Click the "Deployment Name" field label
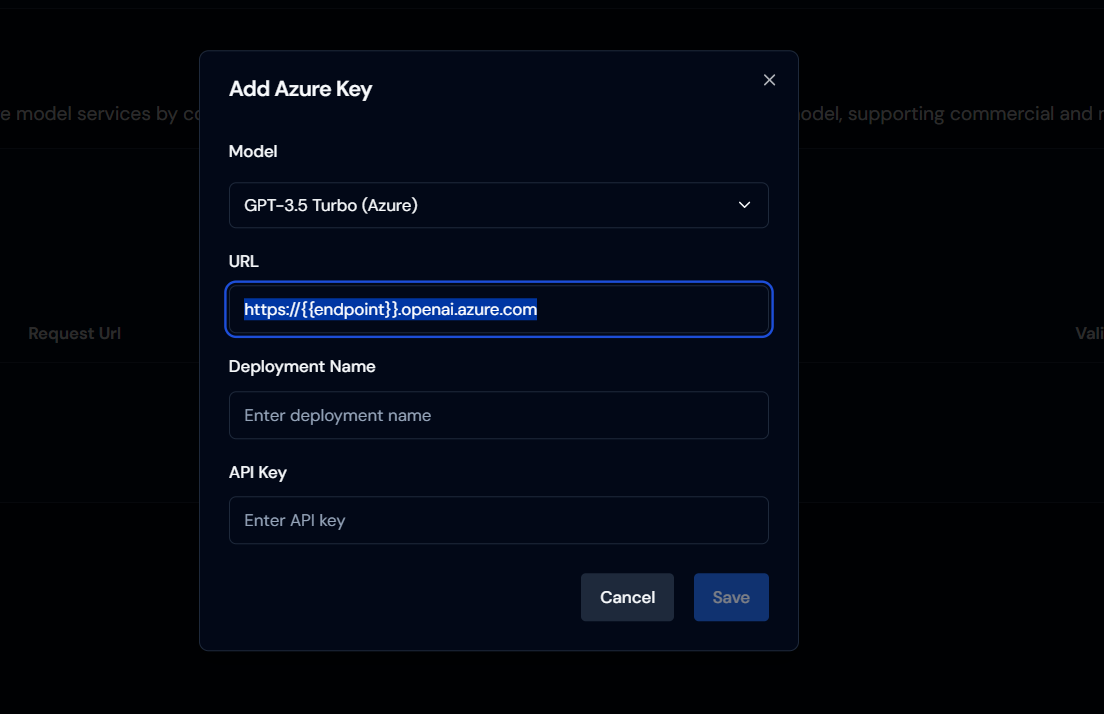 point(302,367)
